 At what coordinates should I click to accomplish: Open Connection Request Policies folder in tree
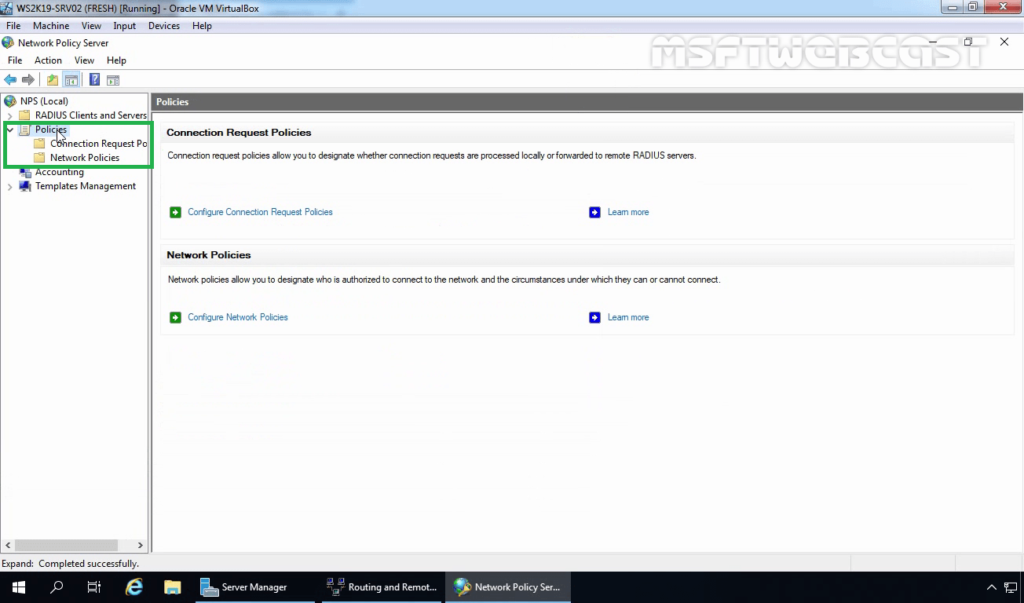point(99,144)
